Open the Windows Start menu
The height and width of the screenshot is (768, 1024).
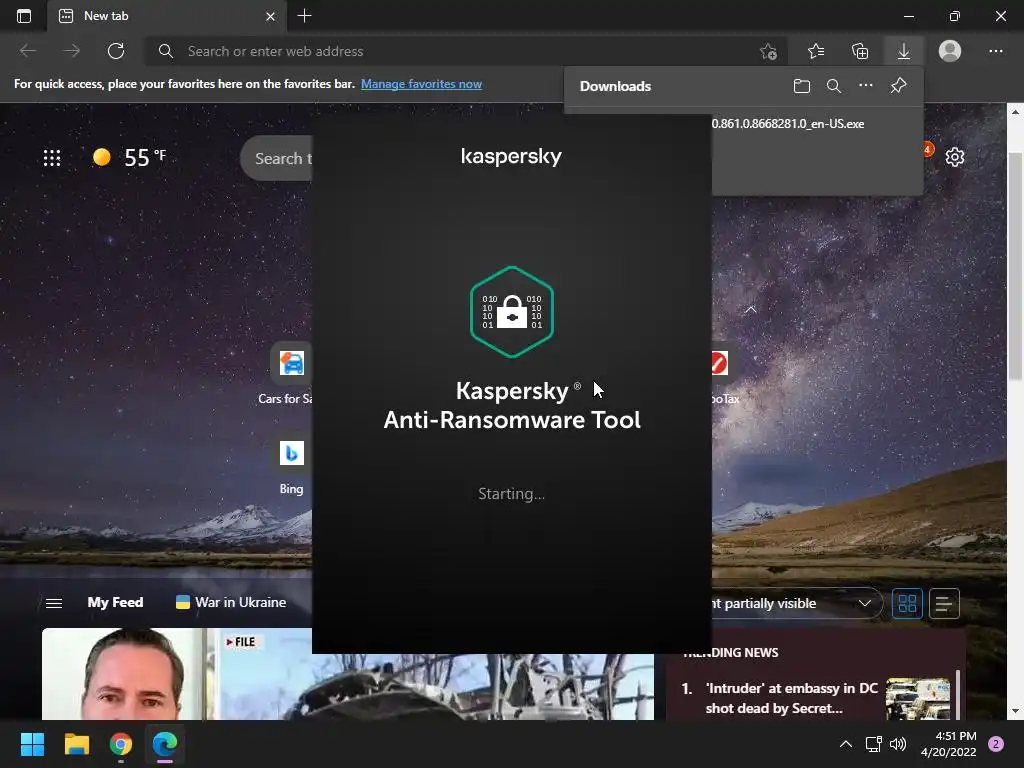coord(32,744)
